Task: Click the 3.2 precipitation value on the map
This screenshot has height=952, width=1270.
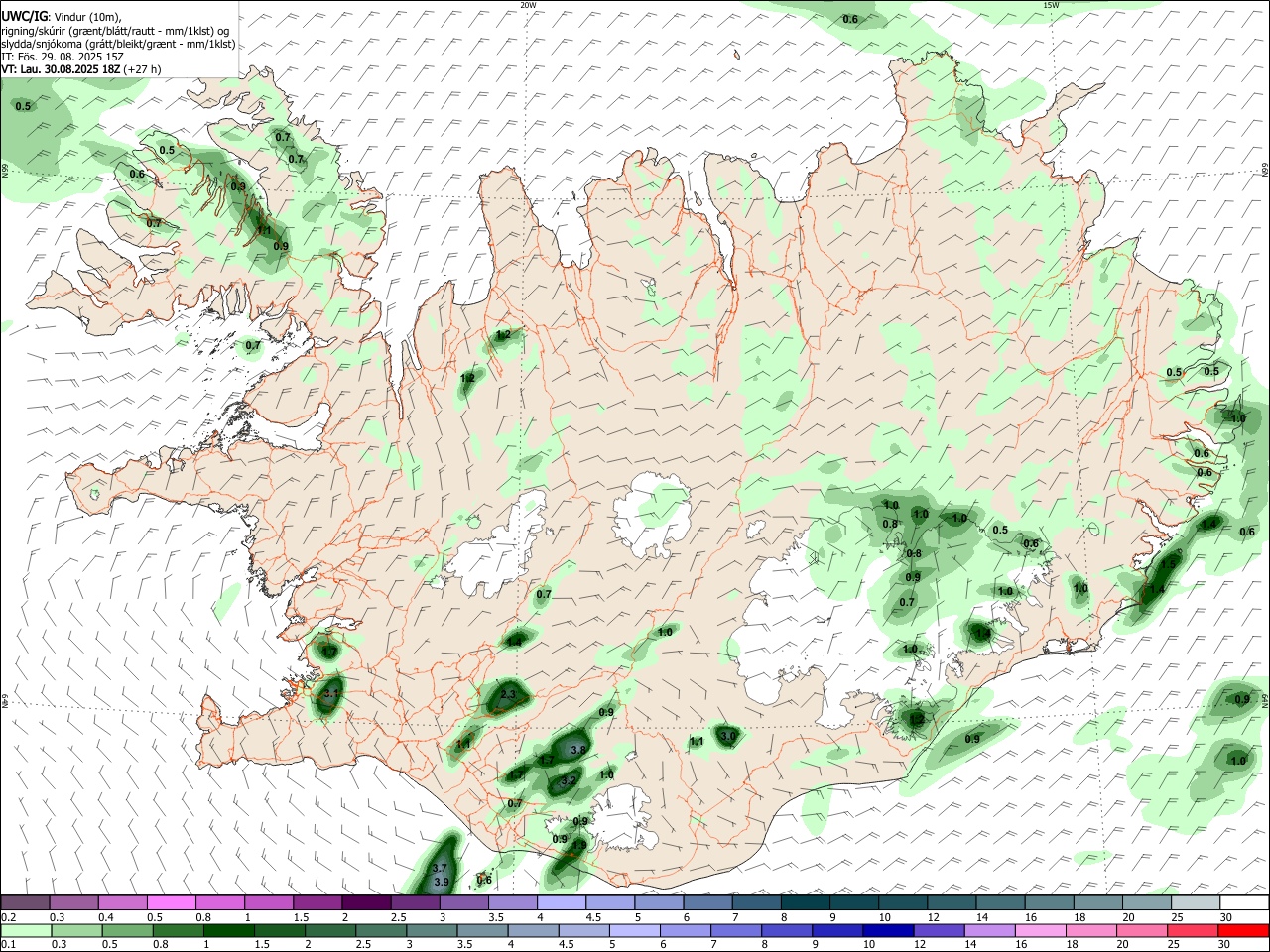Action: [x=569, y=781]
